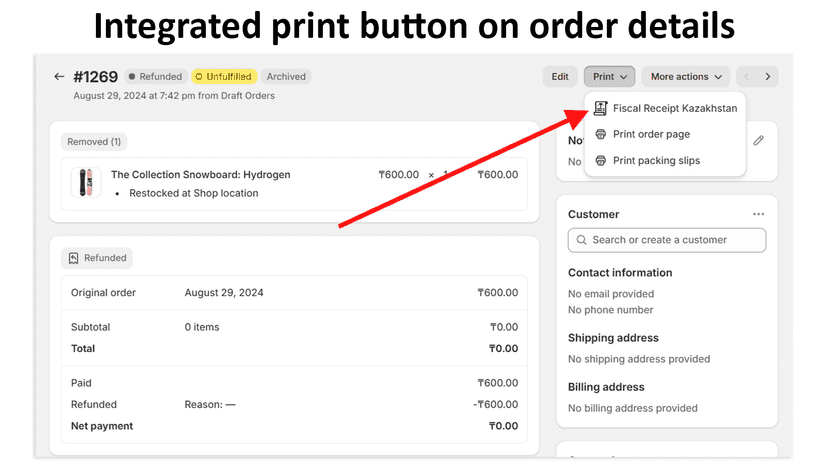The height and width of the screenshot is (466, 828).
Task: Click the No phone number text
Action: (610, 310)
